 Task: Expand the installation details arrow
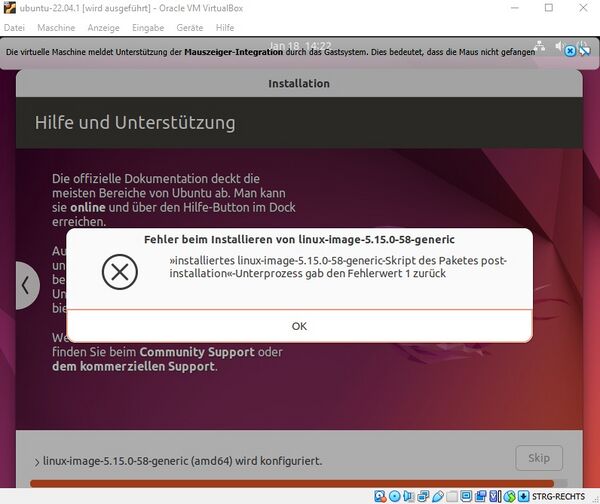point(37,461)
